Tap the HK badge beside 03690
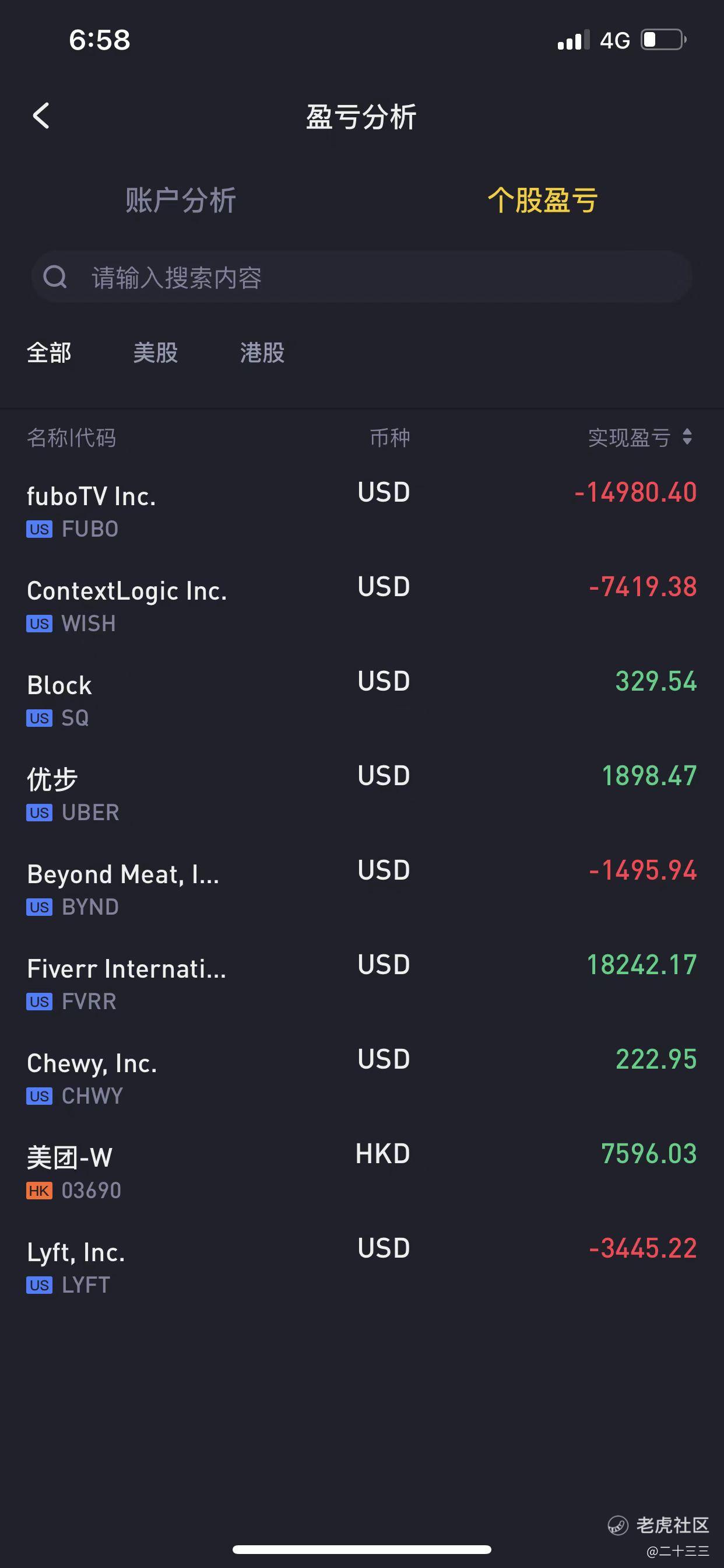724x1568 pixels. [x=39, y=1191]
